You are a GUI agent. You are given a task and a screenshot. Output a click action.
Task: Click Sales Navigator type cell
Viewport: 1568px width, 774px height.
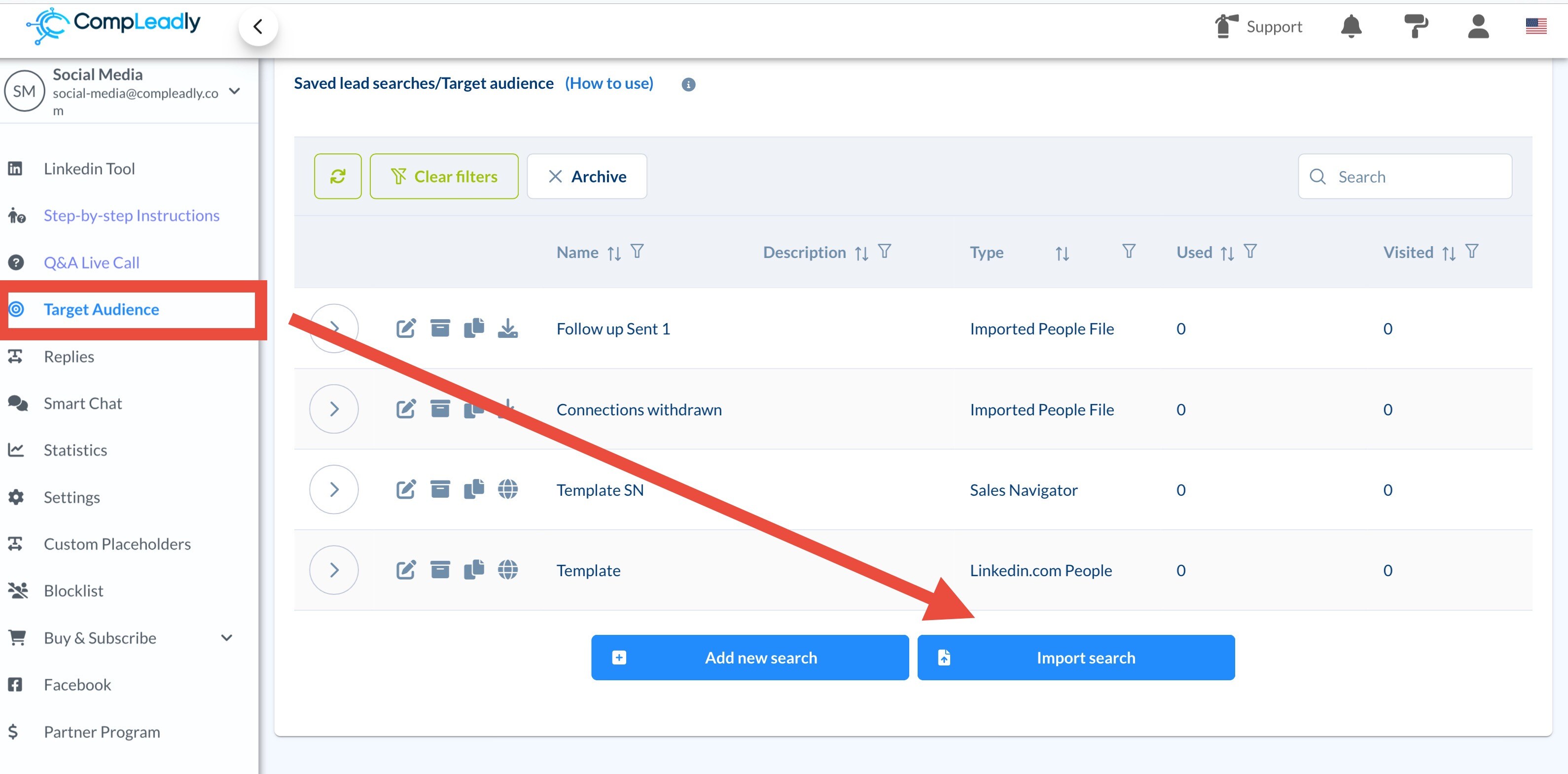click(x=1023, y=490)
